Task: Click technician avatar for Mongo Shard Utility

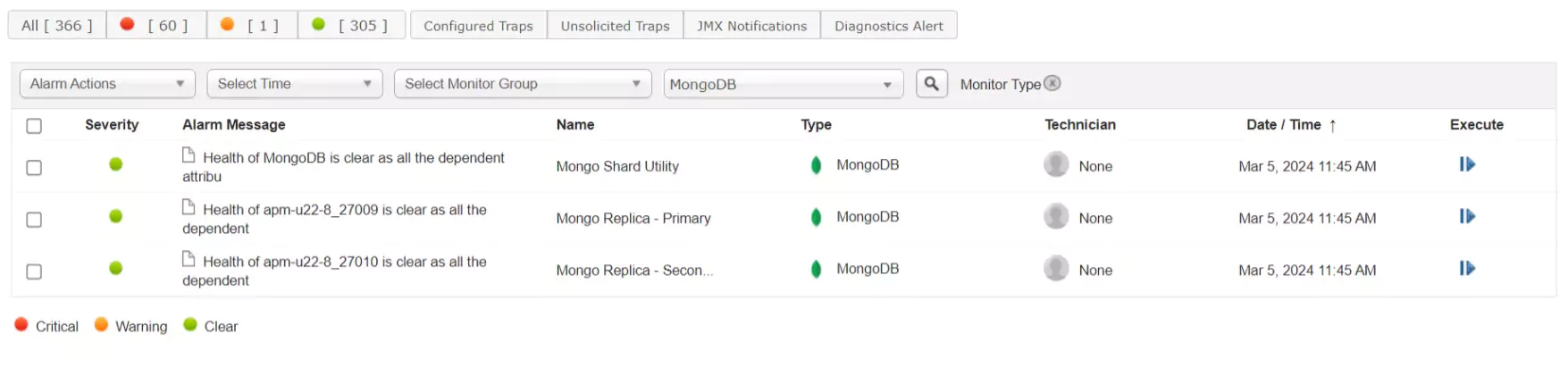Action: [x=1056, y=165]
